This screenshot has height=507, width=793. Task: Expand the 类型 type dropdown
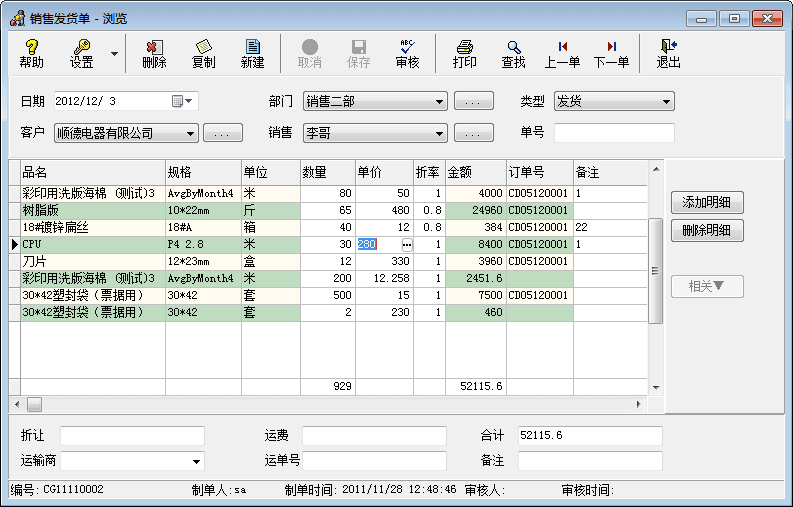(x=666, y=102)
